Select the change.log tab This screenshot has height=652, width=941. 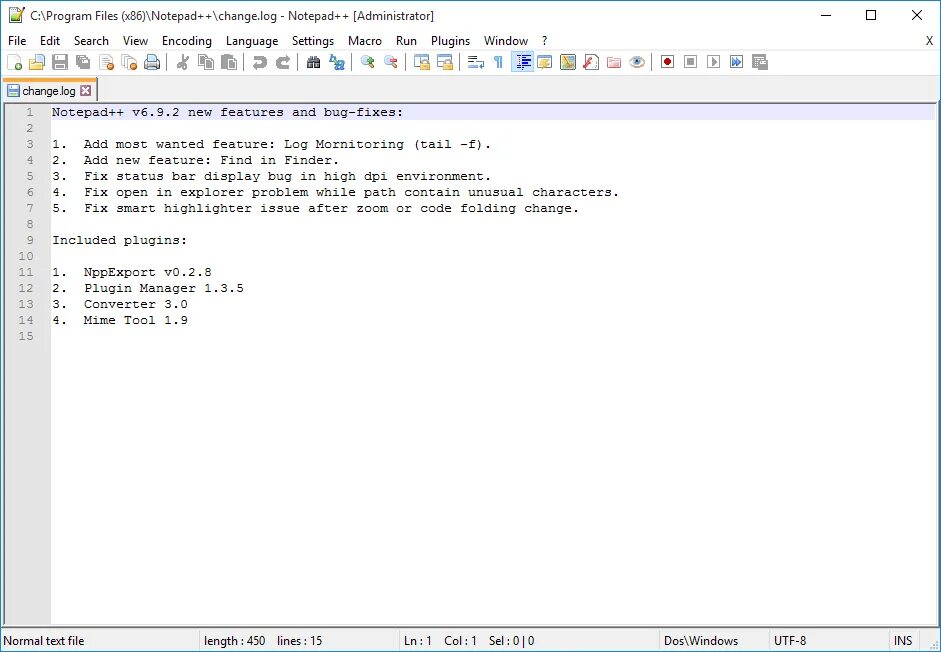[49, 91]
